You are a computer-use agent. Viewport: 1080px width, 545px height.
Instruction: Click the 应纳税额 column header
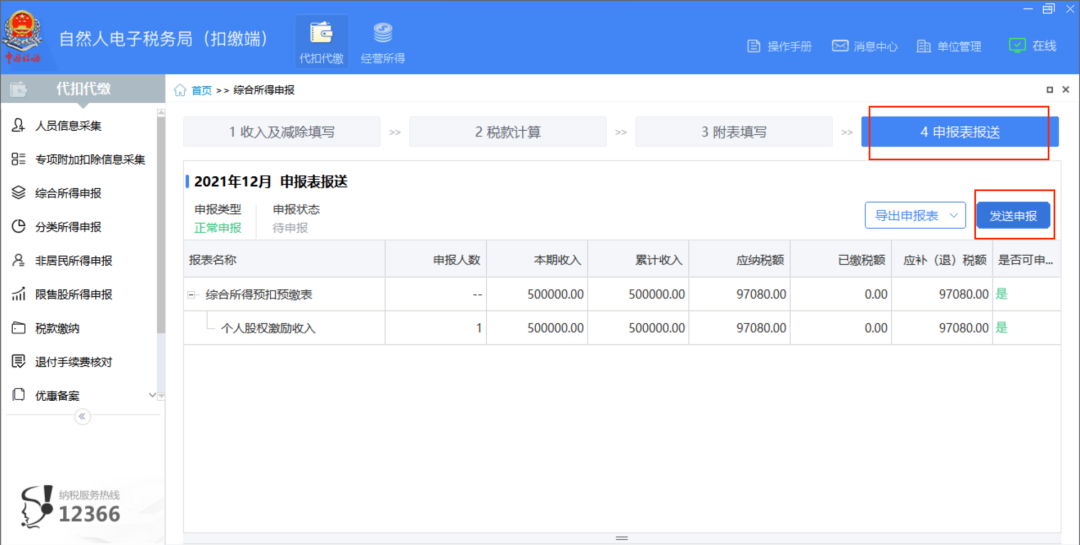click(740, 260)
